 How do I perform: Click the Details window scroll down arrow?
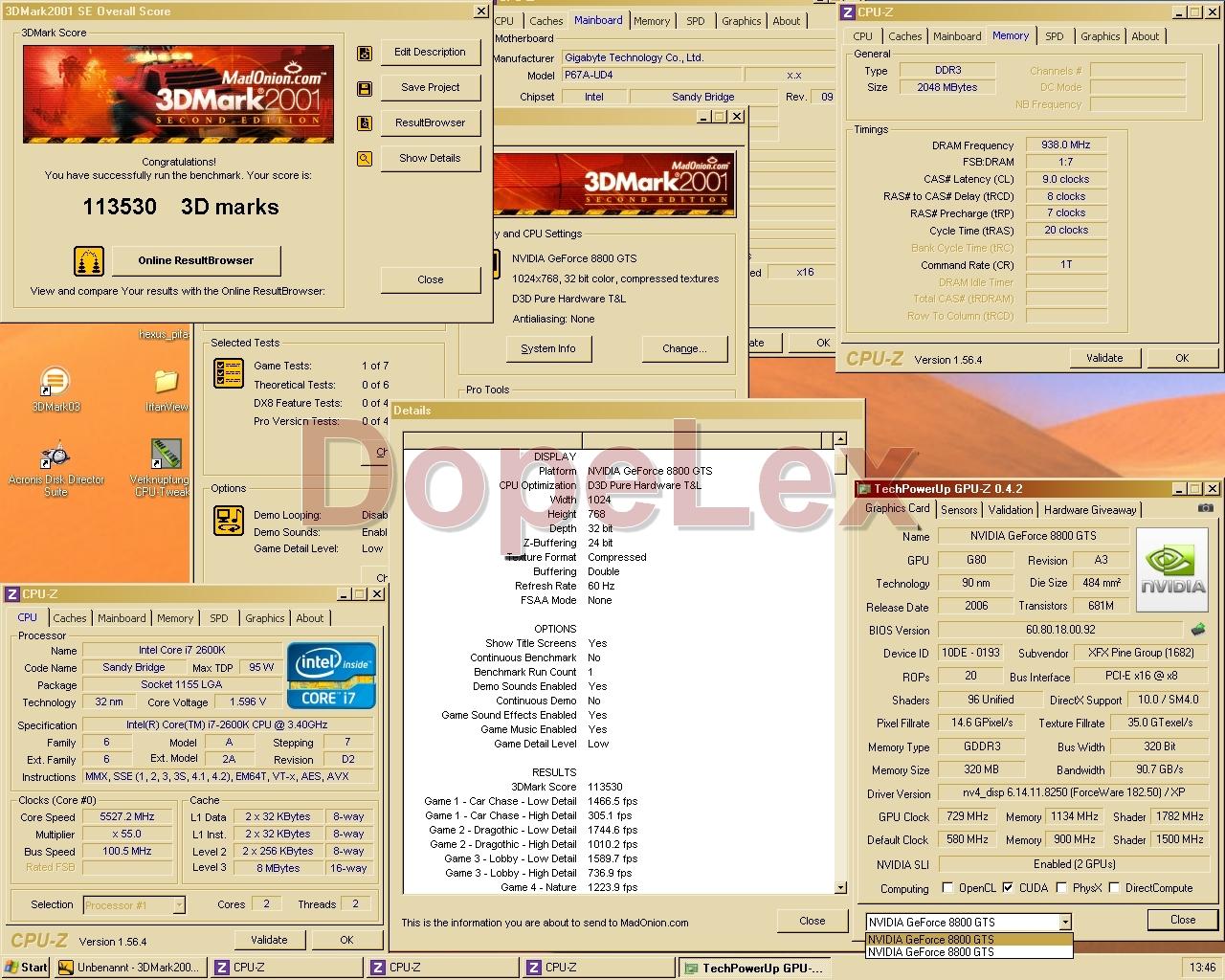pos(840,887)
